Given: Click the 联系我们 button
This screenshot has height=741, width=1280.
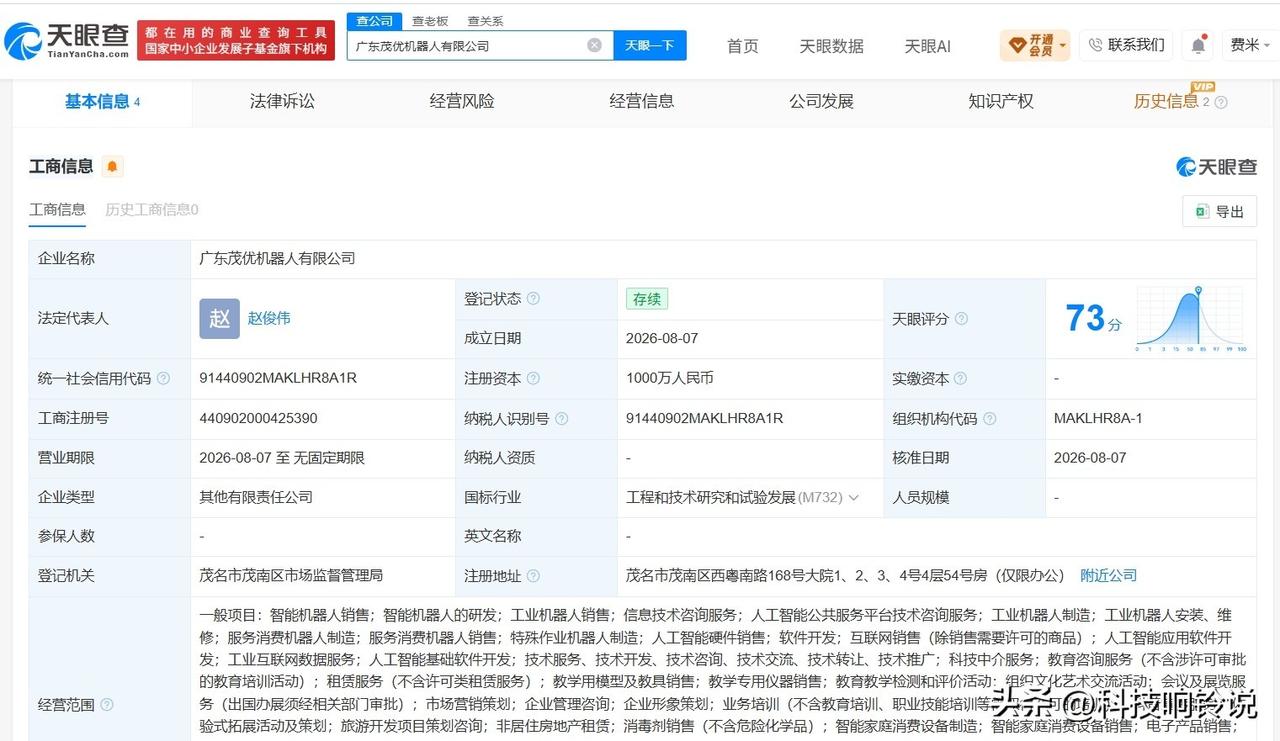Looking at the screenshot, I should coord(1127,45).
